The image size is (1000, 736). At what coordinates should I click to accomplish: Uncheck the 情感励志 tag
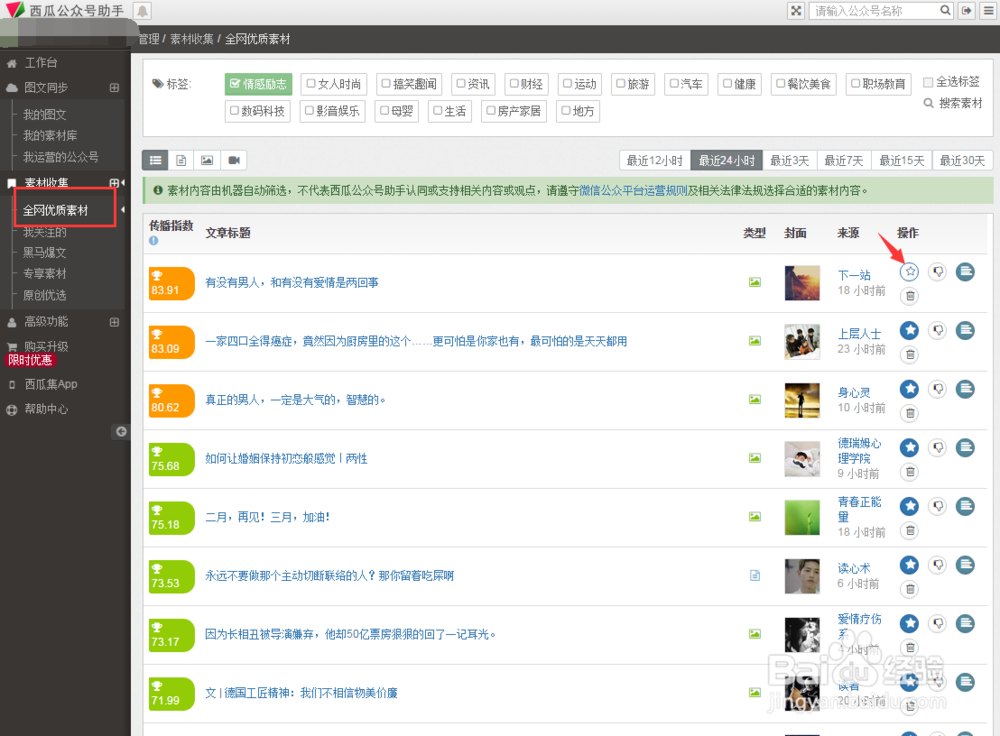coord(258,84)
